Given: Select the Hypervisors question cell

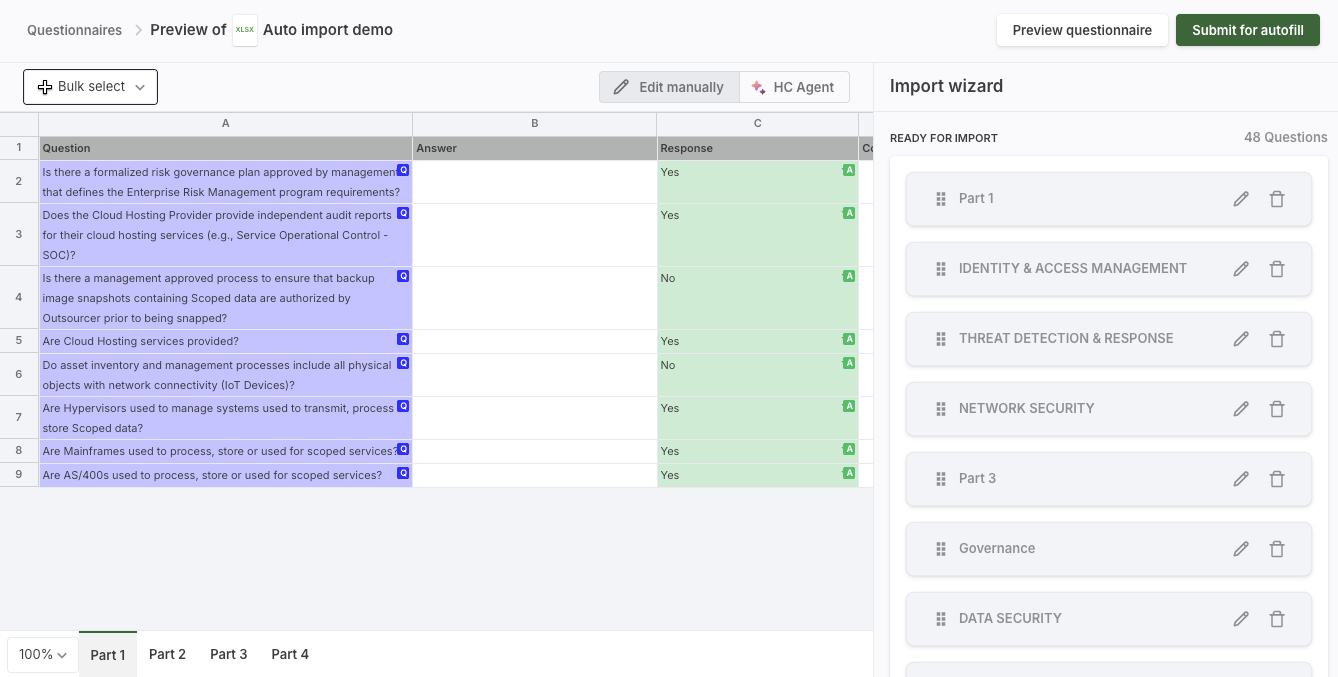Looking at the screenshot, I should point(226,418).
